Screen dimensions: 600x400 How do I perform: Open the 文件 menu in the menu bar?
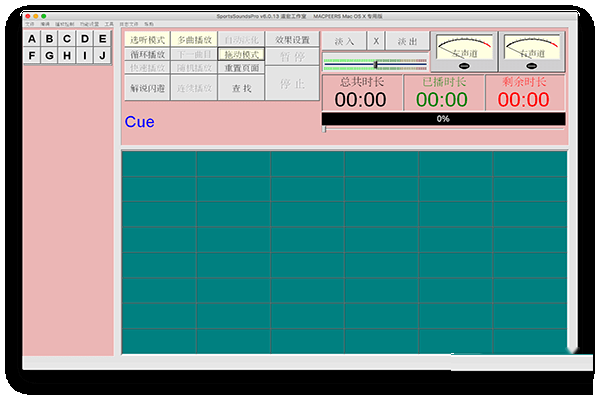pyautogui.click(x=30, y=24)
